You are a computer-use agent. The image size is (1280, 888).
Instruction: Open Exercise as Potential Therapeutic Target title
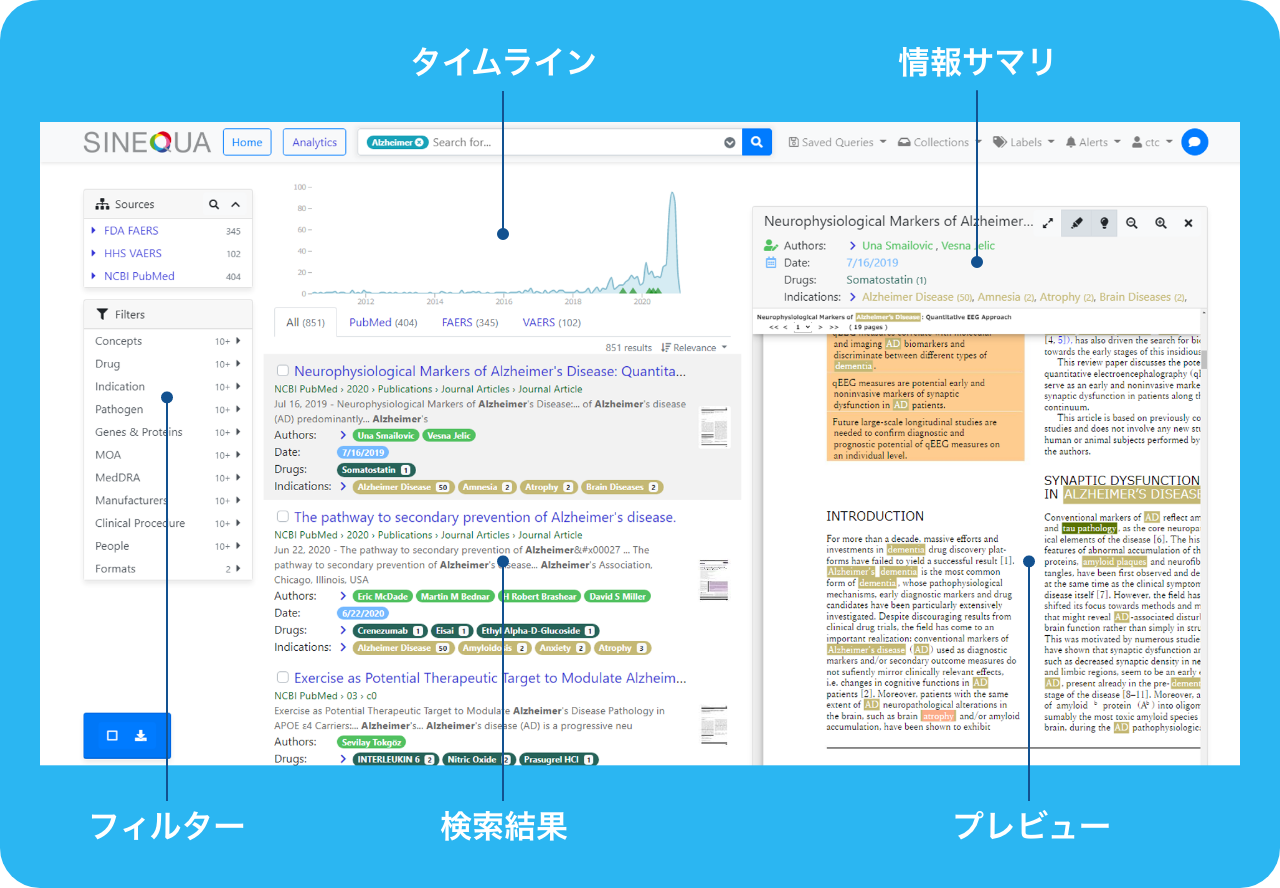coord(490,677)
